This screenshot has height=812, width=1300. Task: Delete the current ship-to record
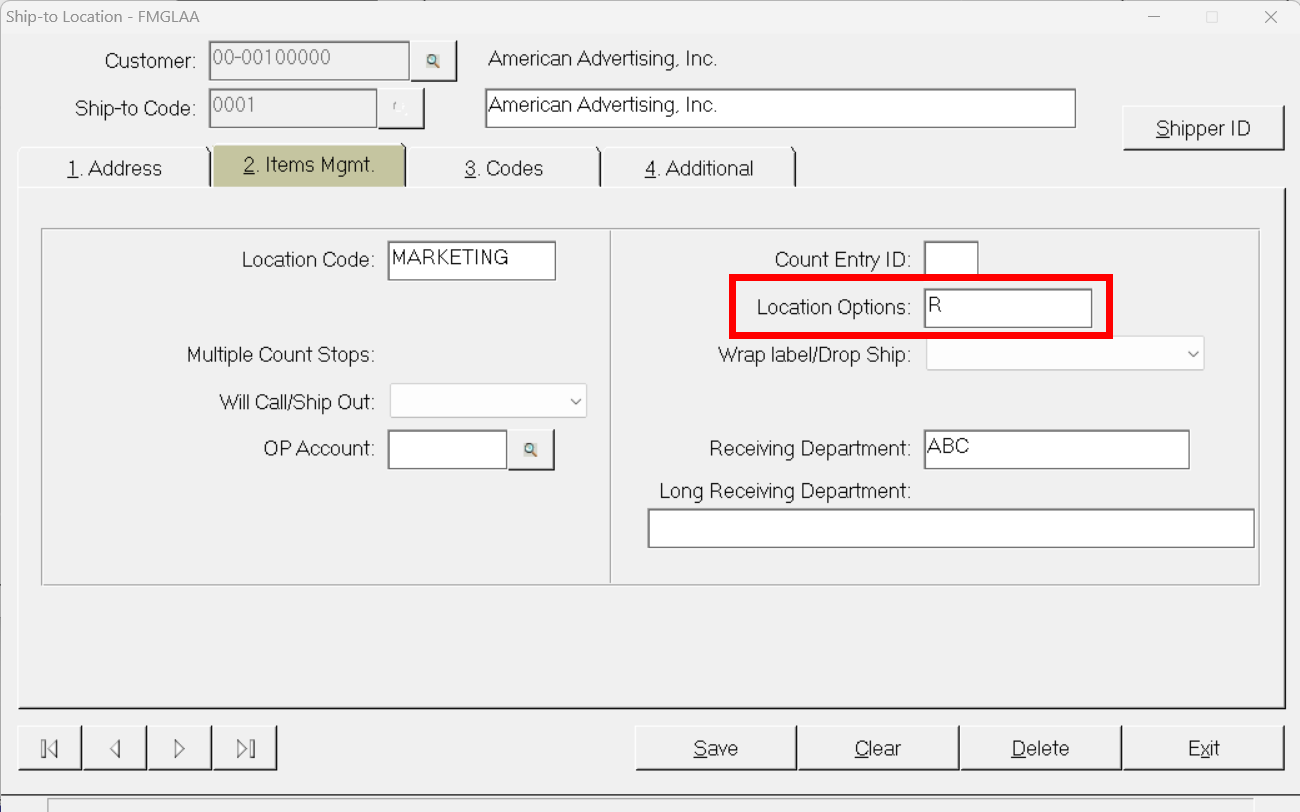click(x=1040, y=748)
